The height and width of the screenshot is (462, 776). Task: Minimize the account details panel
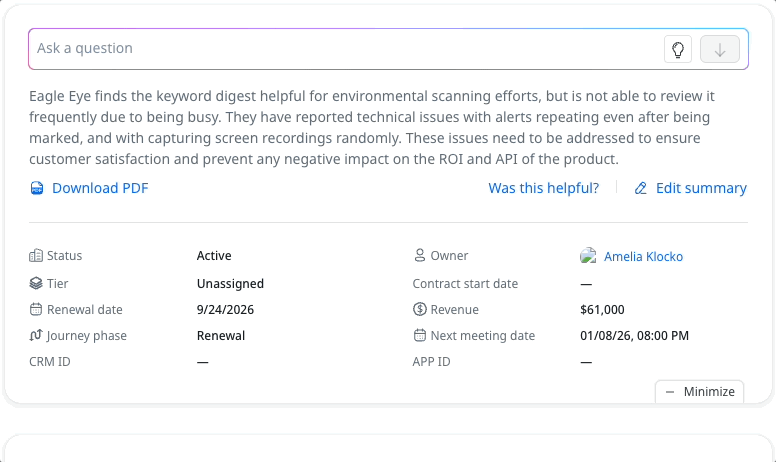coord(699,392)
